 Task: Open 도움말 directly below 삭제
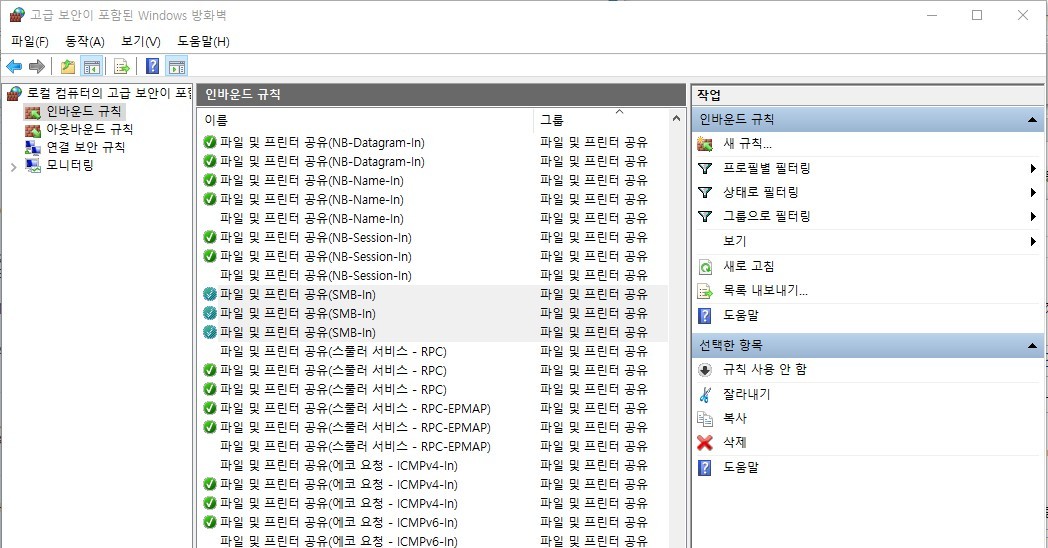[x=741, y=467]
